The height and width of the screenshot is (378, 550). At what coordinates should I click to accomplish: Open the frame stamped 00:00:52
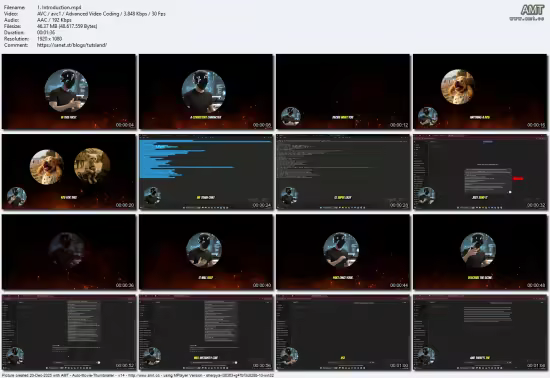[x=69, y=332]
